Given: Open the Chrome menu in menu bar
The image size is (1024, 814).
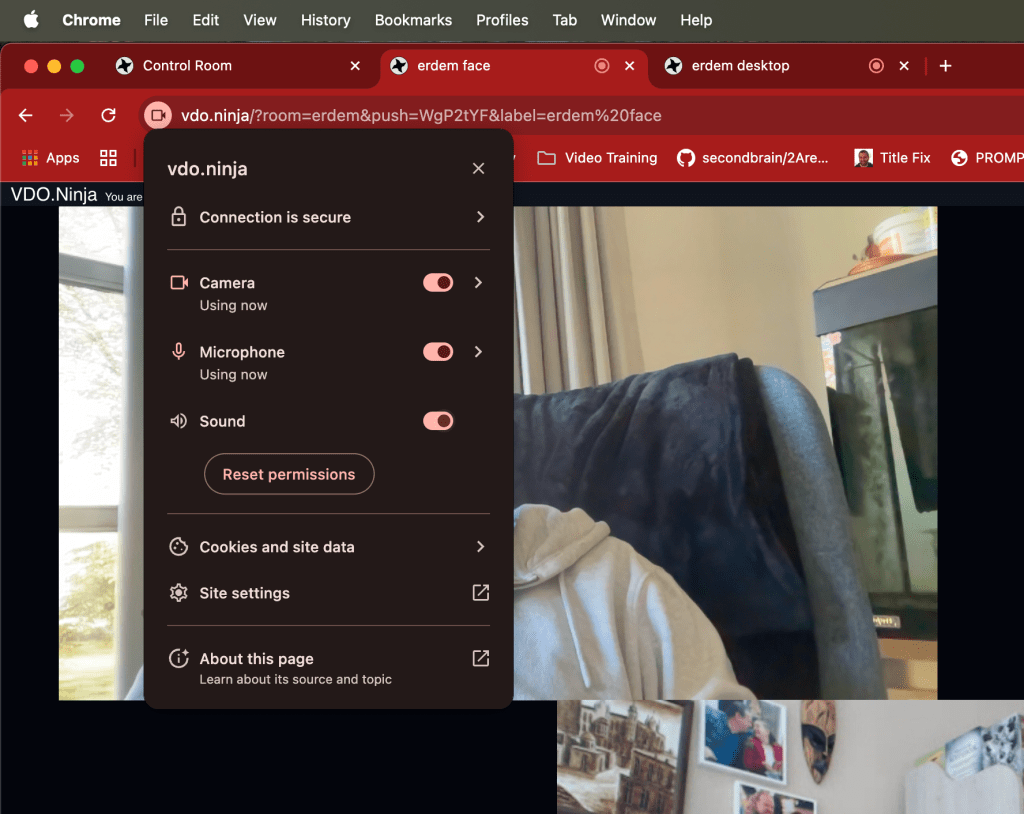Looking at the screenshot, I should point(91,20).
